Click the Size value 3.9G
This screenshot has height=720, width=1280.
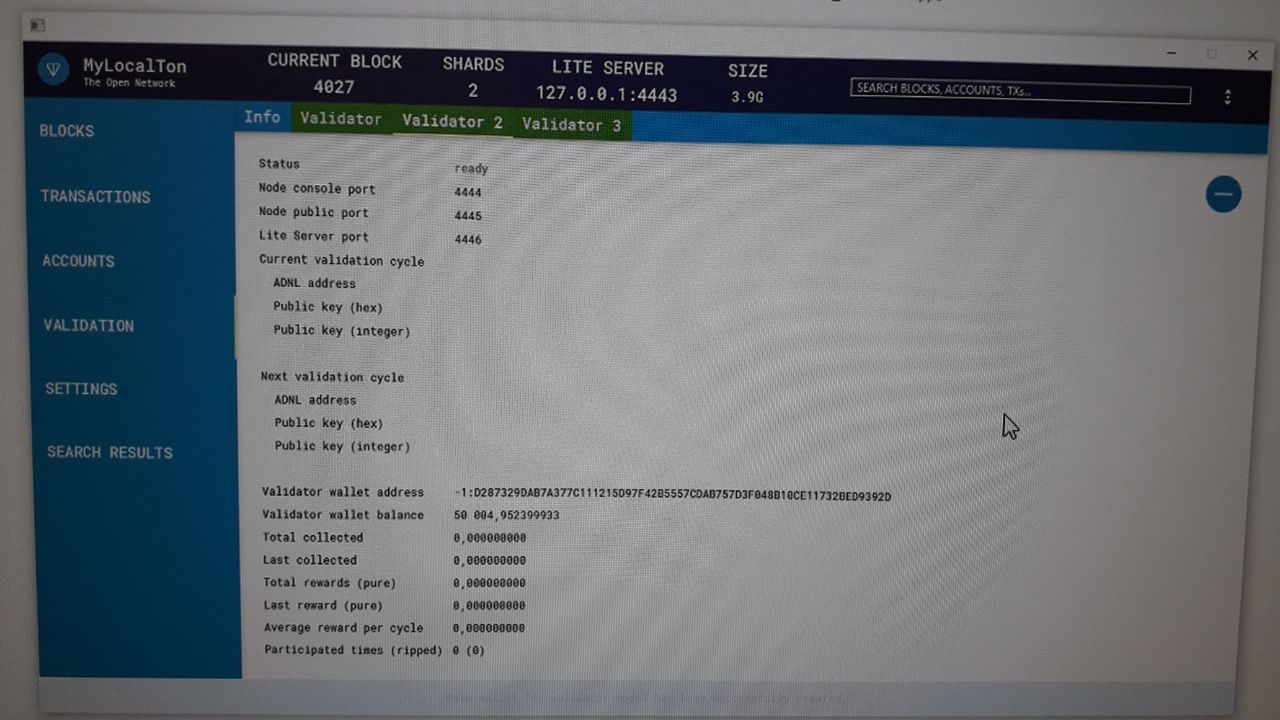tap(747, 97)
